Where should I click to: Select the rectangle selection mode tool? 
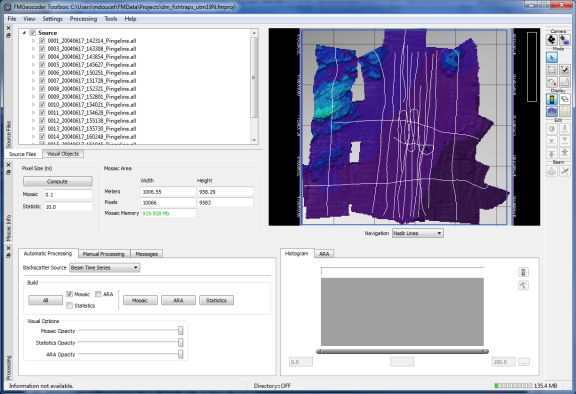point(552,70)
